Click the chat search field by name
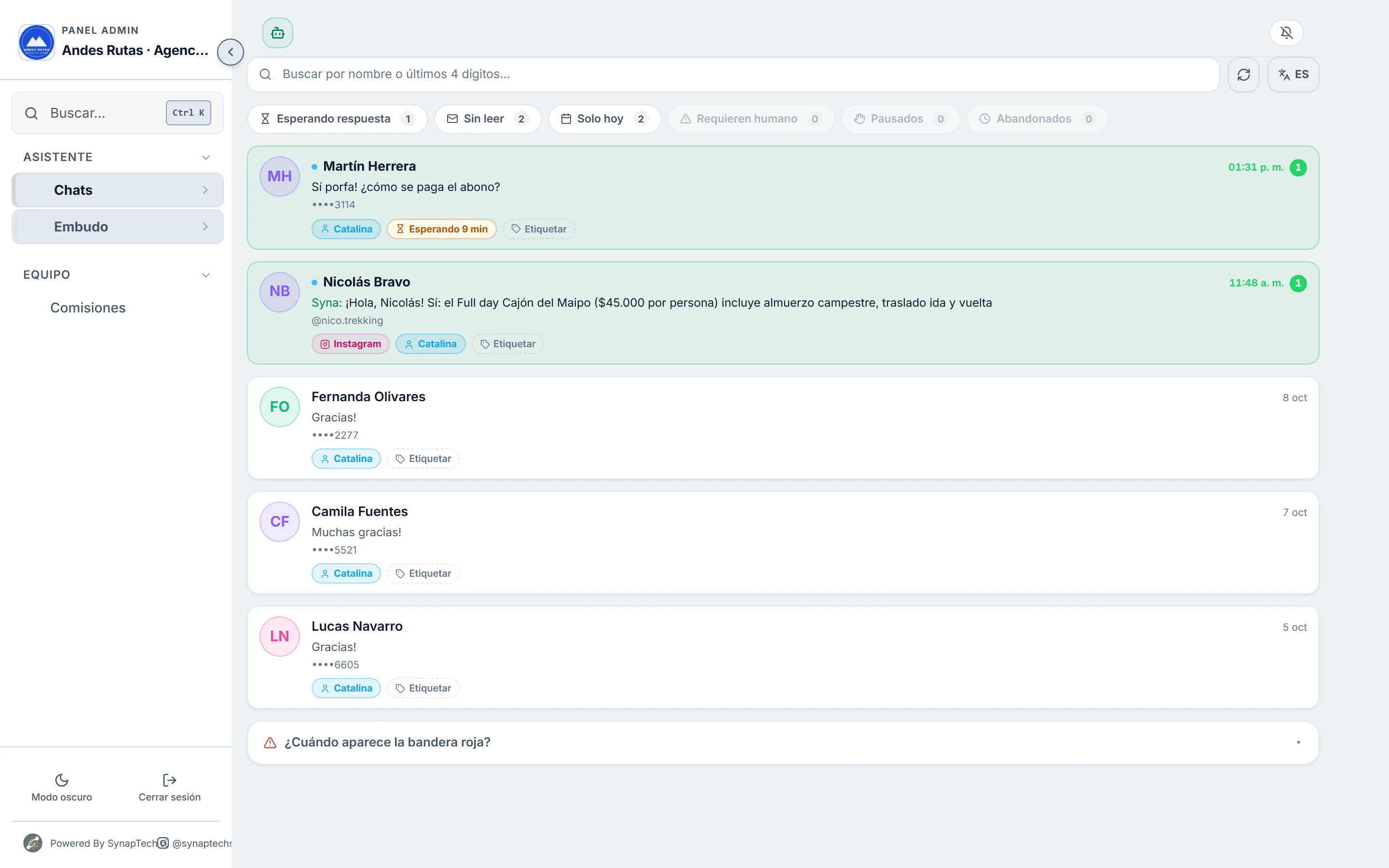 (733, 75)
